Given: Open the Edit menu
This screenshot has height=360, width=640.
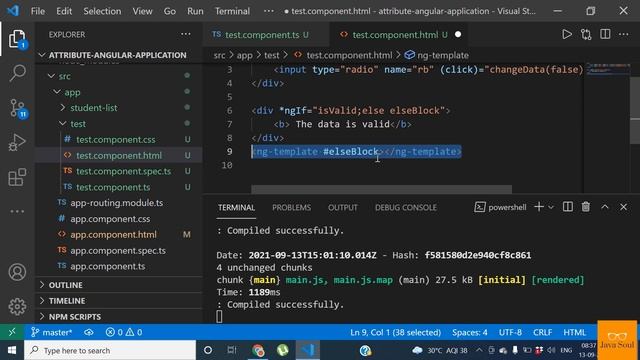Looking at the screenshot, I should point(64,11).
